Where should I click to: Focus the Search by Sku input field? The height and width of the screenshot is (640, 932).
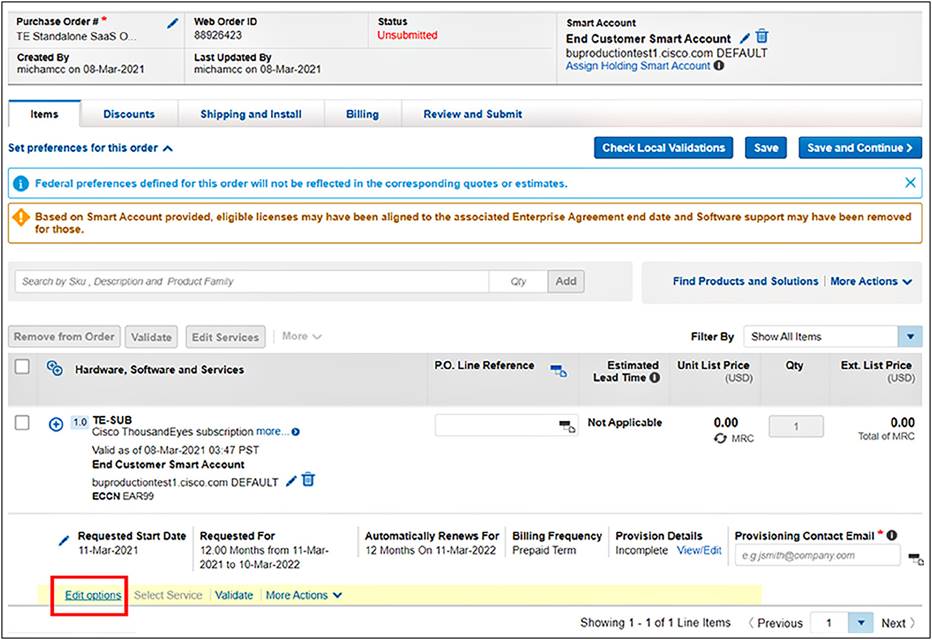pos(252,281)
